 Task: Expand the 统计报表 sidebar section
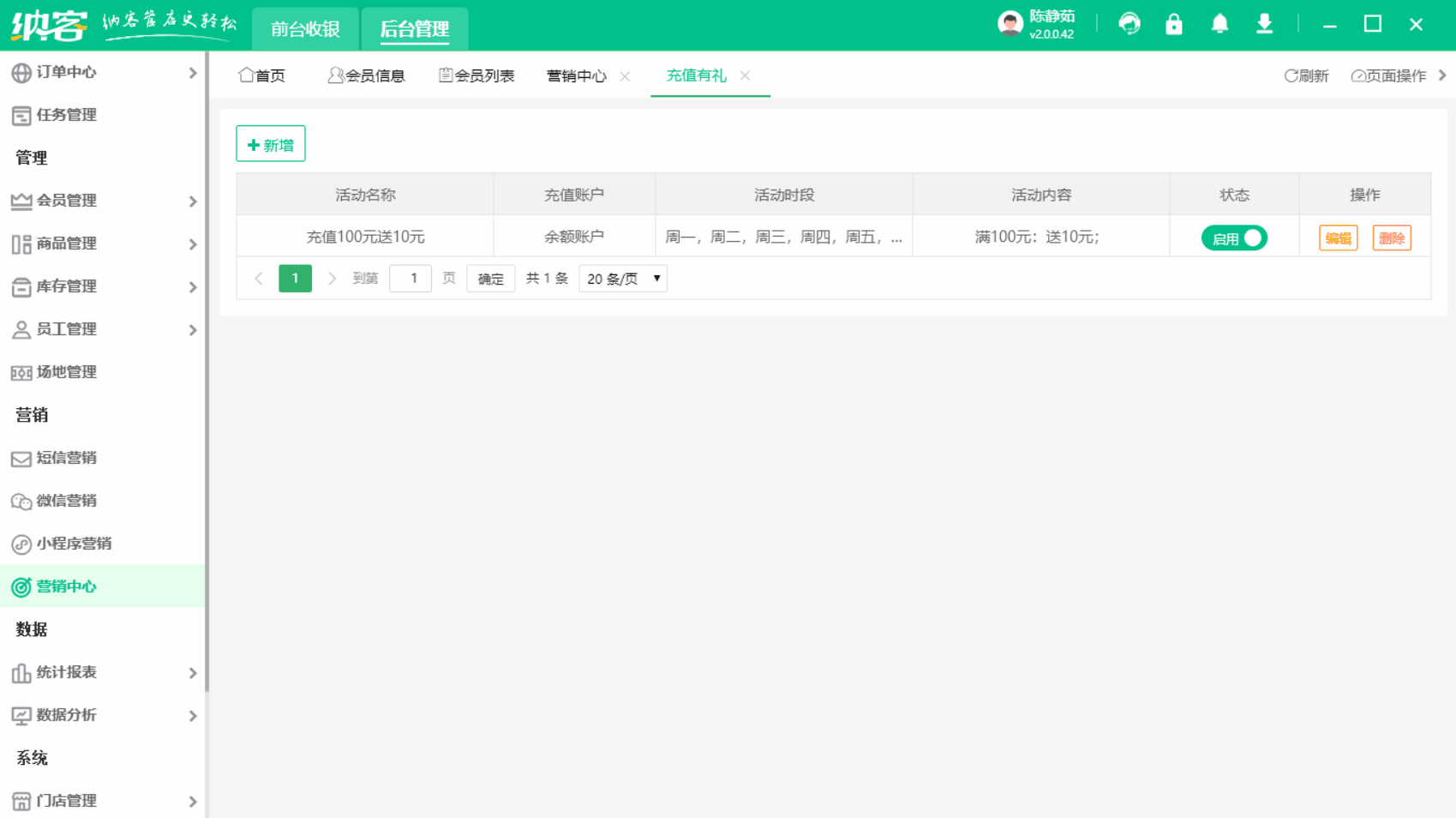click(66, 672)
